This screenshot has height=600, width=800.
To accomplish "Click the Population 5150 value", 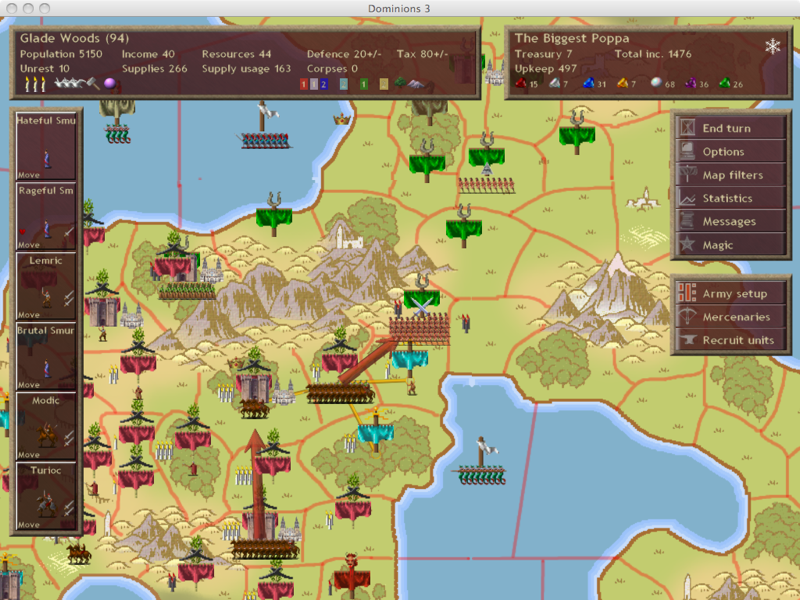I will (61, 54).
